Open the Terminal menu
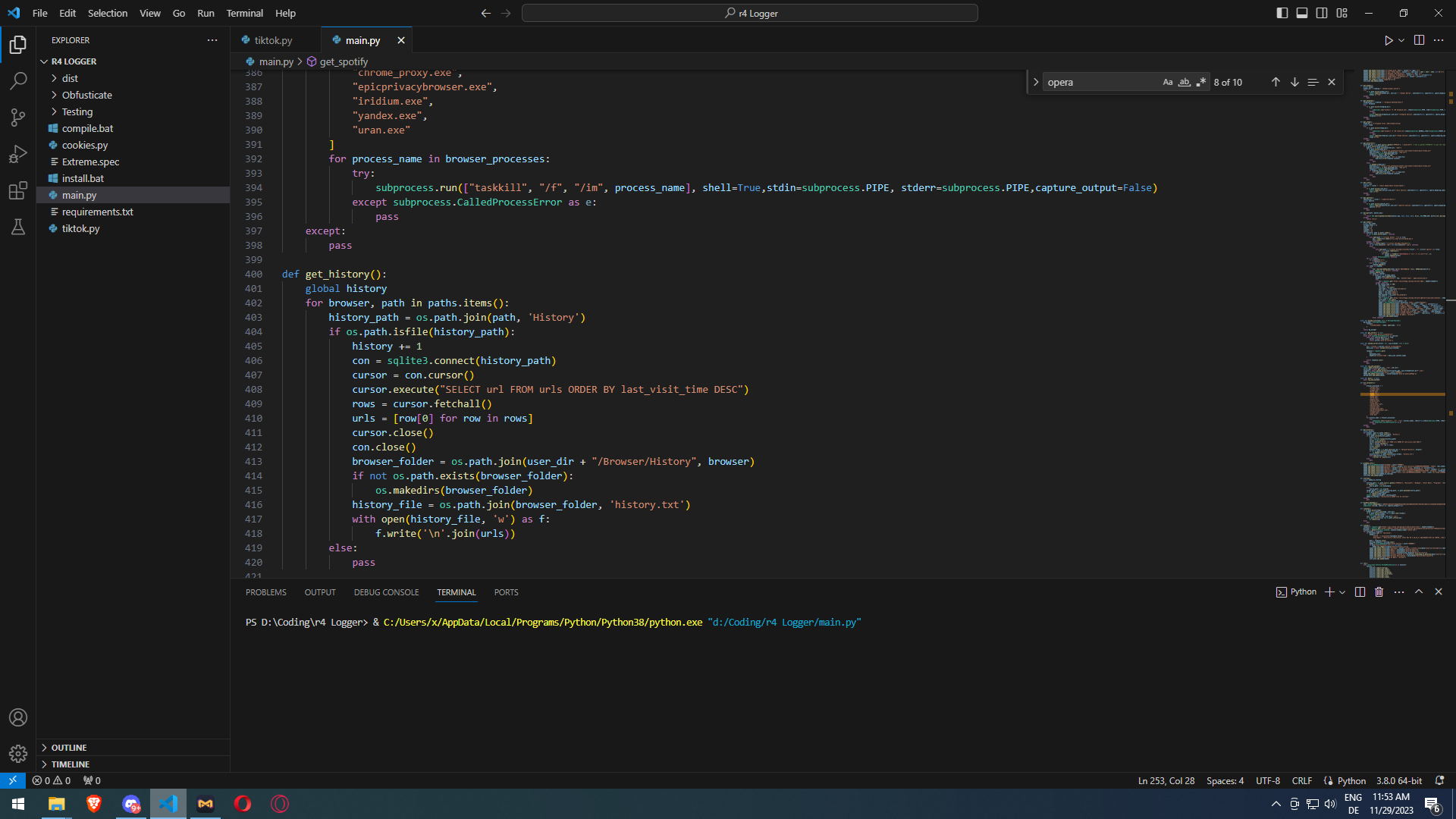The height and width of the screenshot is (819, 1456). tap(244, 13)
